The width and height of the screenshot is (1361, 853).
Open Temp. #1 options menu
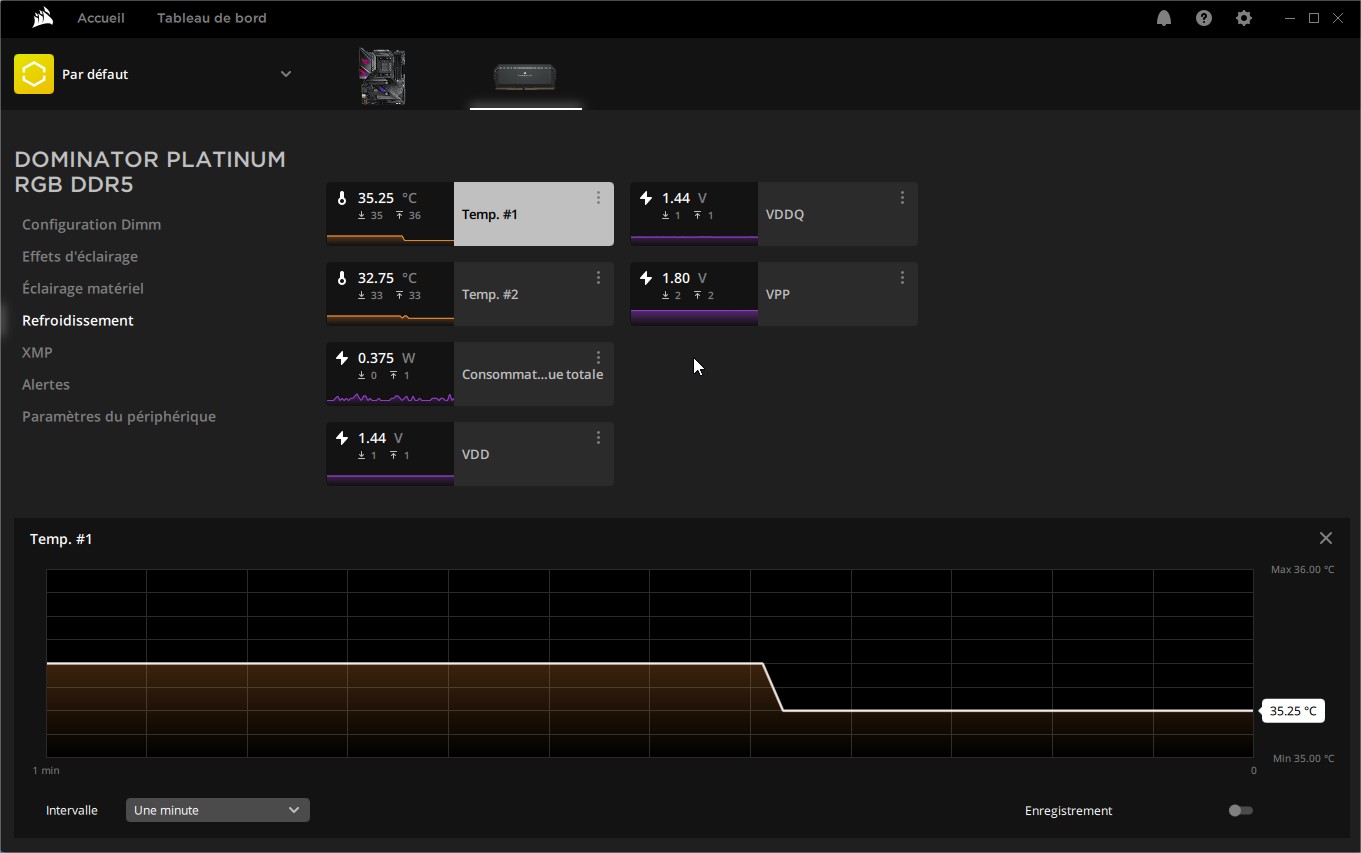598,198
